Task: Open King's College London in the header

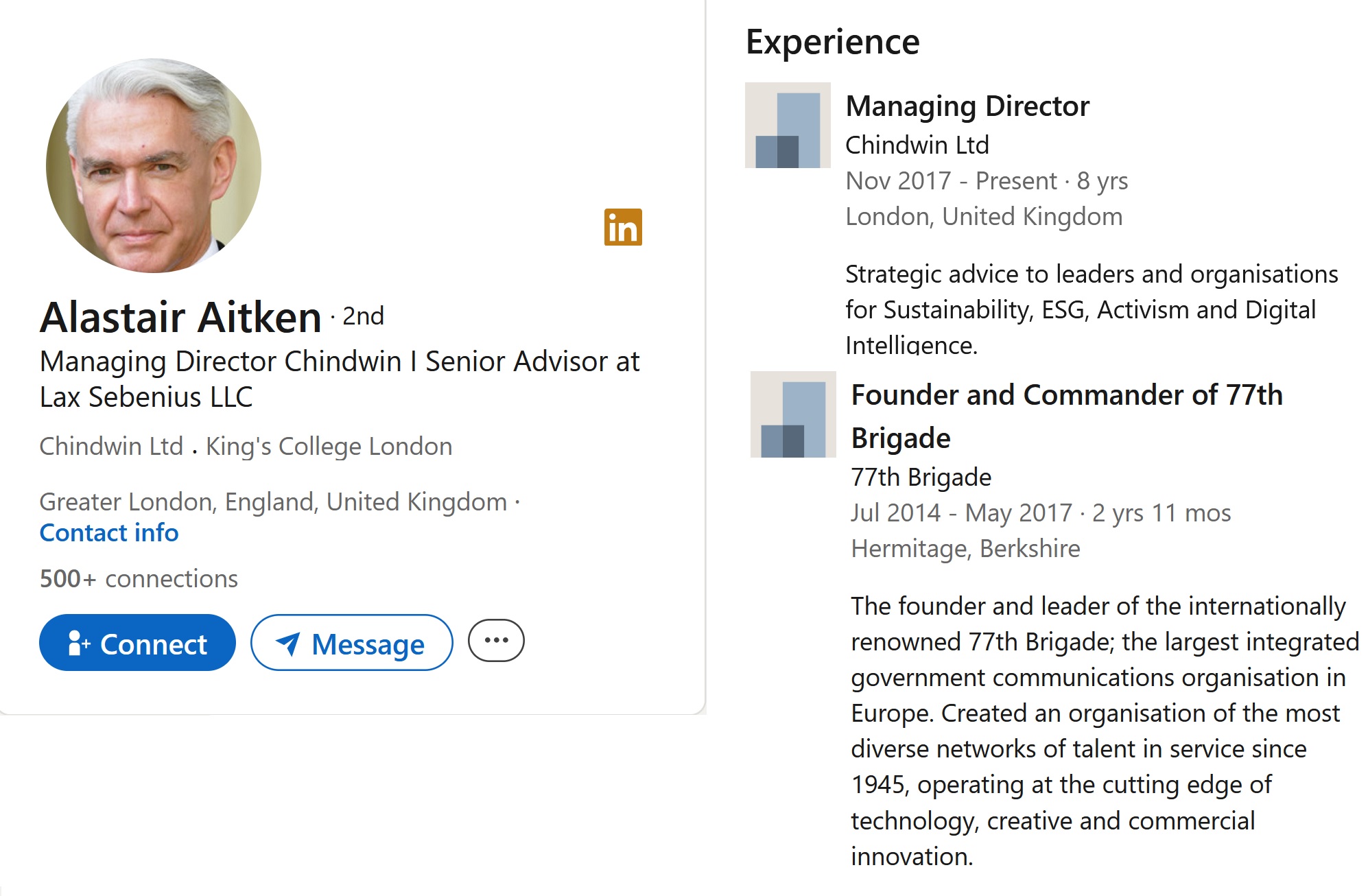Action: (x=329, y=447)
